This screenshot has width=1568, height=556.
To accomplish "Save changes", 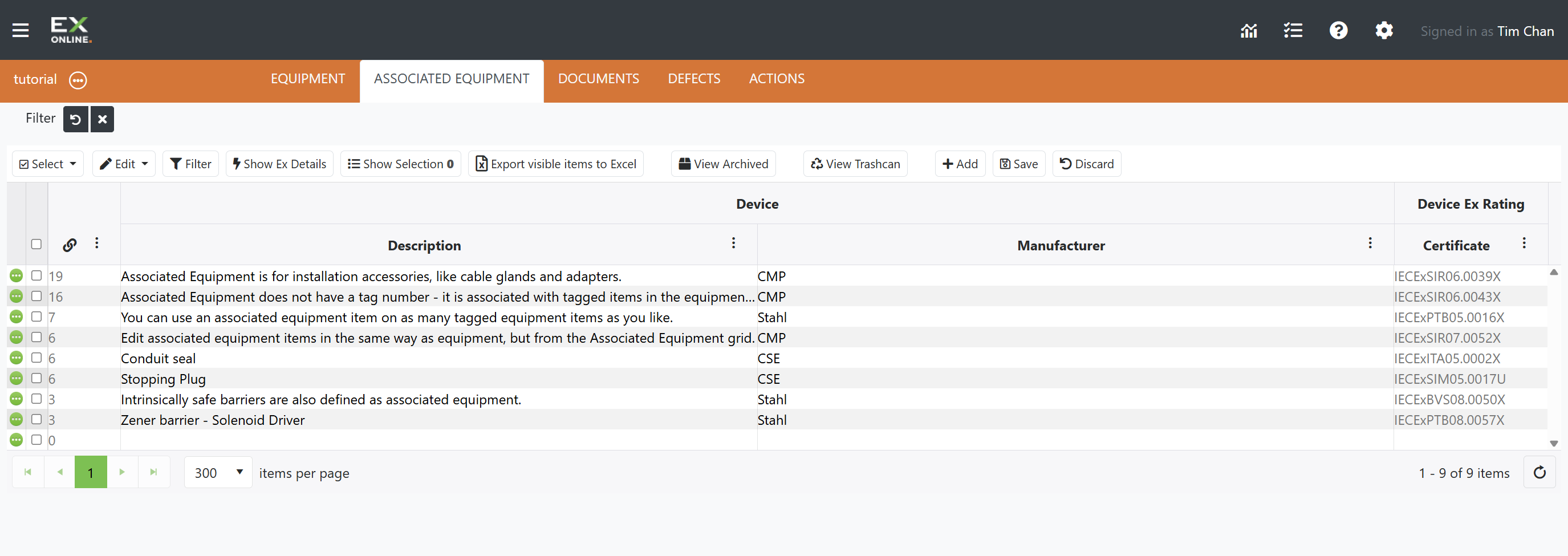I will (x=1019, y=164).
